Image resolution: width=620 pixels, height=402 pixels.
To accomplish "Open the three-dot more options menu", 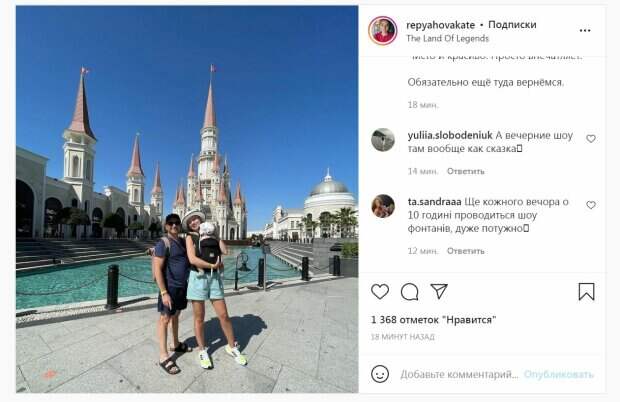I will (585, 30).
